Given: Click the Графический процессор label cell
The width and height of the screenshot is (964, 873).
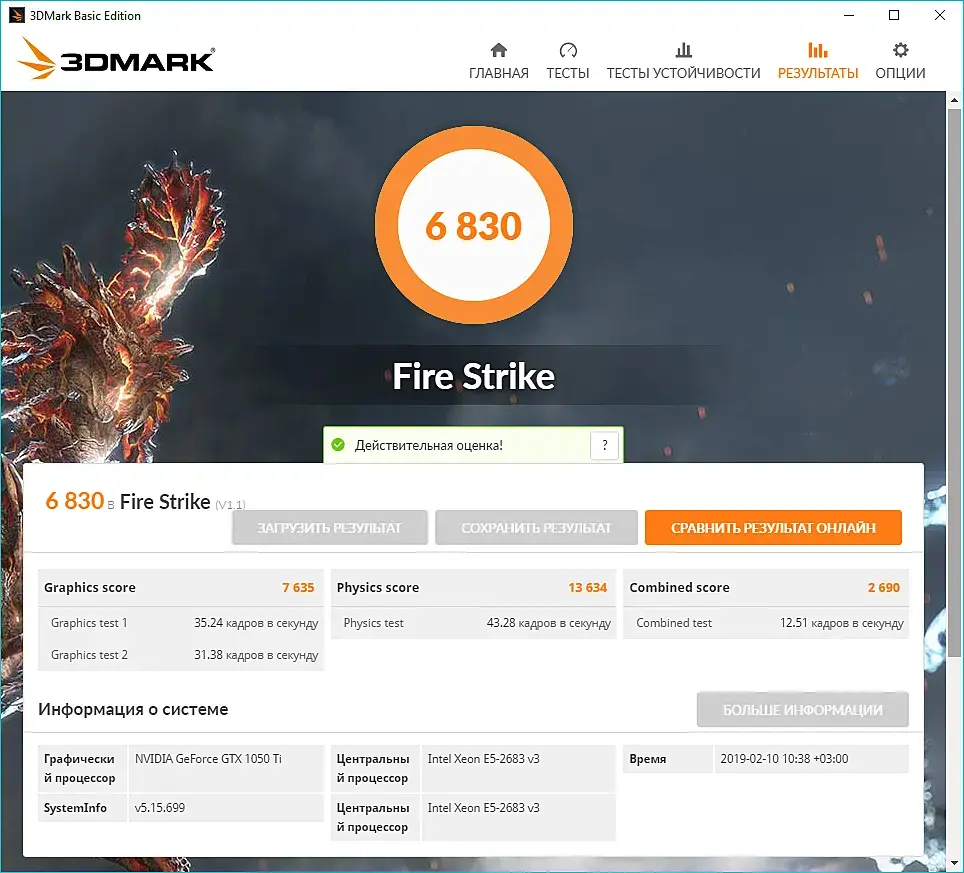Looking at the screenshot, I should (82, 768).
